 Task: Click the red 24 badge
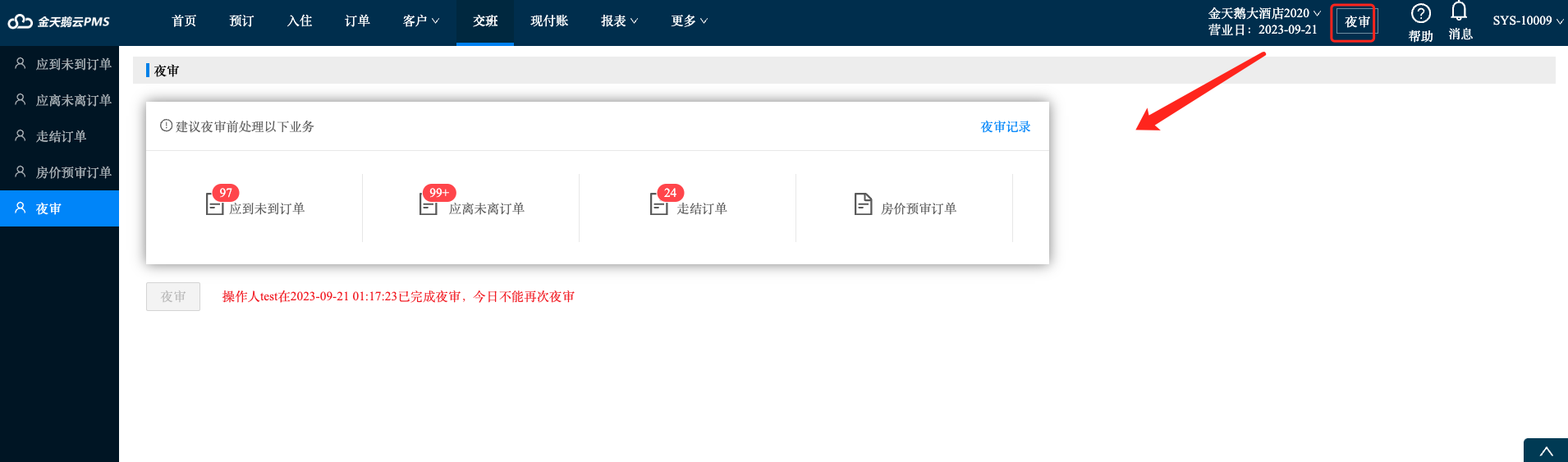coord(671,193)
